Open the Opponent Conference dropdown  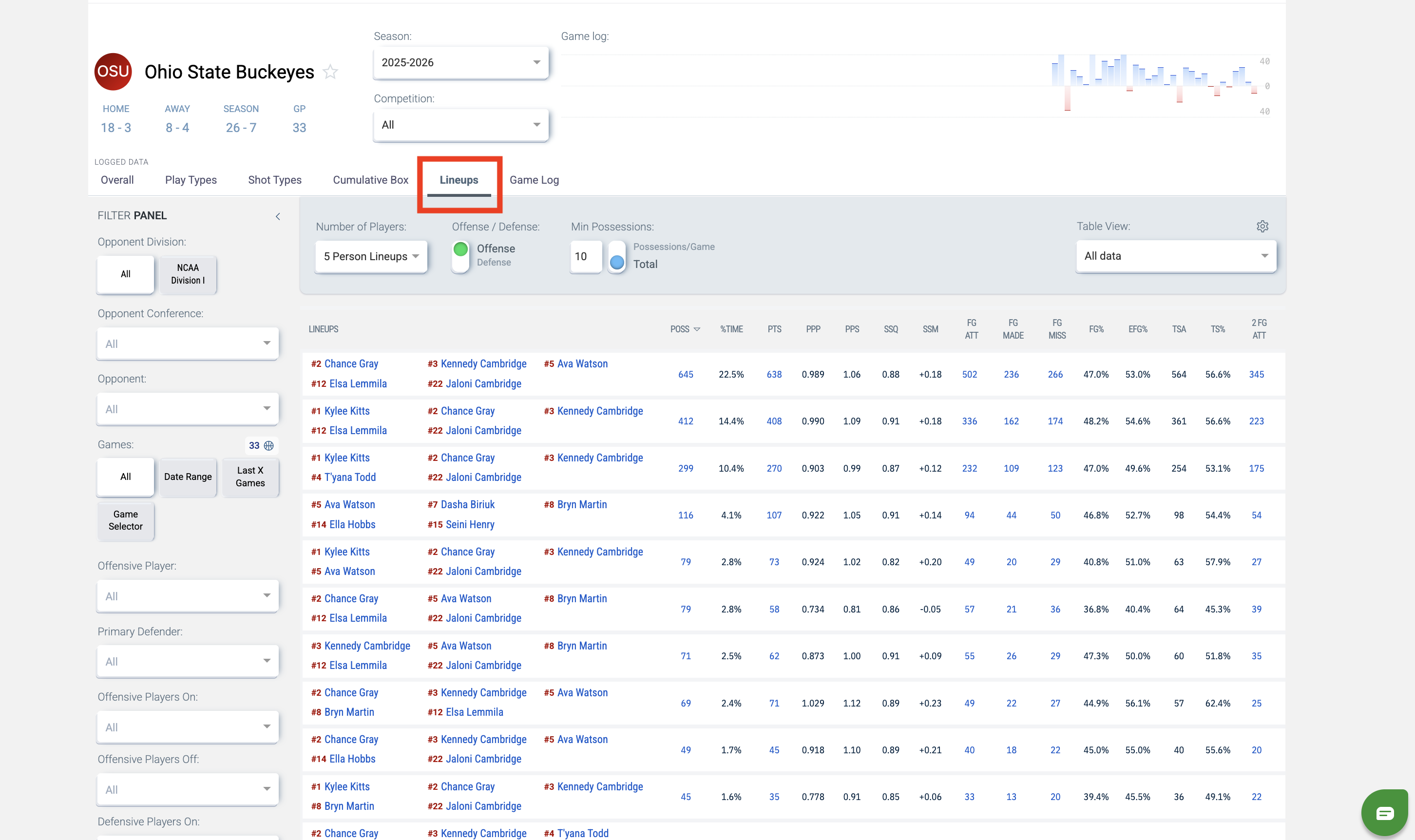[x=187, y=344]
